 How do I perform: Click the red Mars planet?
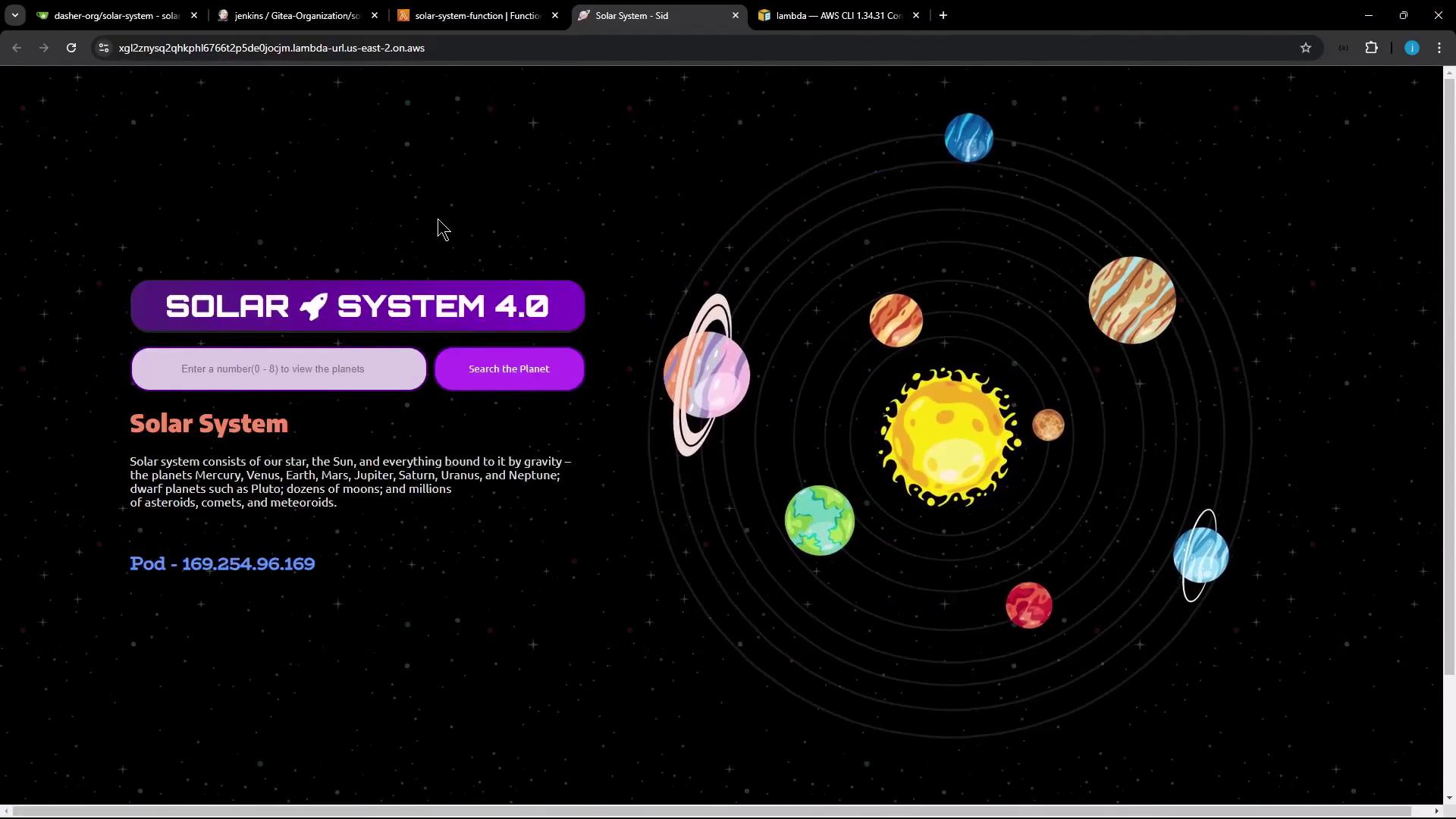point(1028,604)
